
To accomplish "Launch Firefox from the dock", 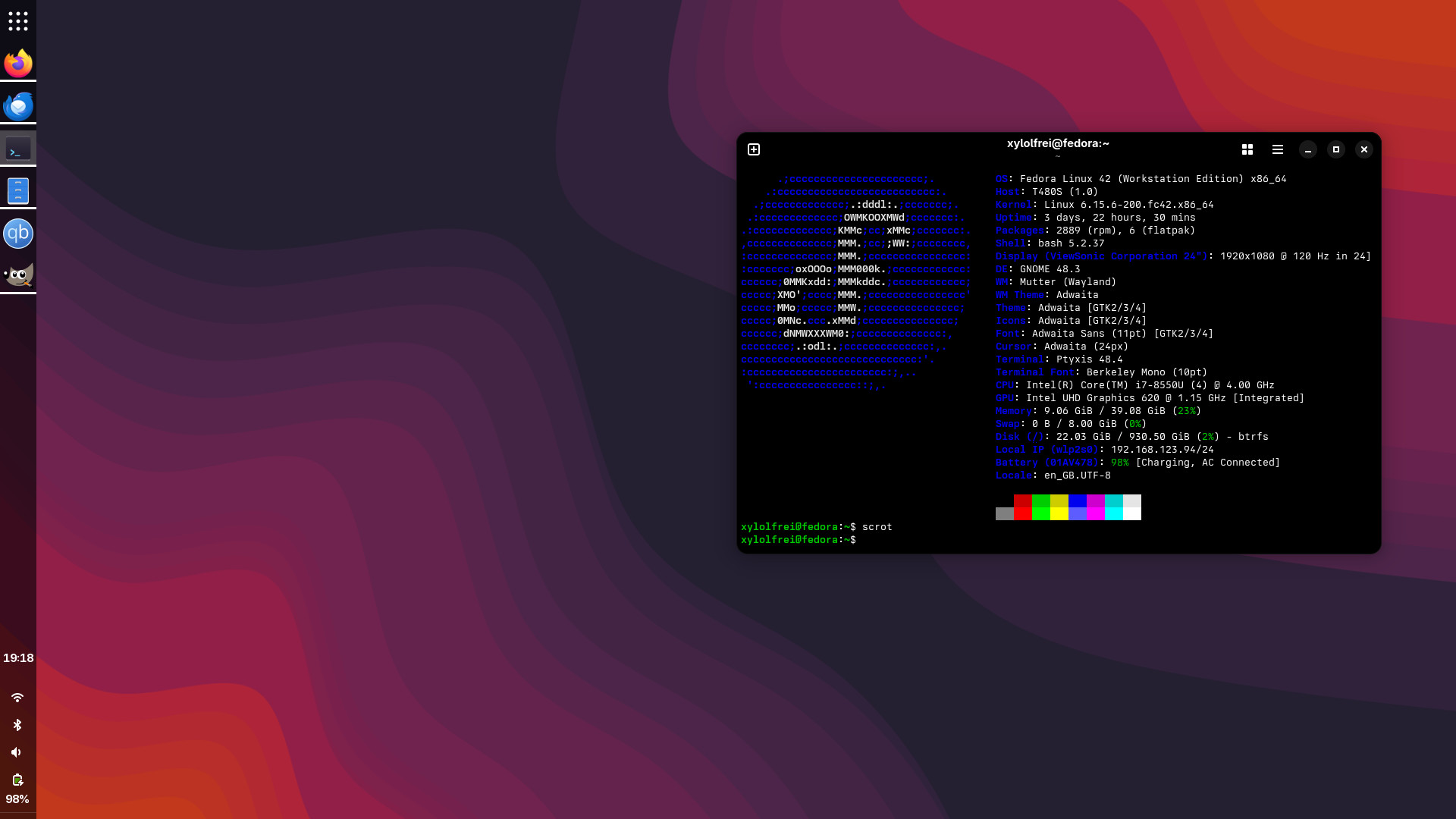I will (18, 63).
